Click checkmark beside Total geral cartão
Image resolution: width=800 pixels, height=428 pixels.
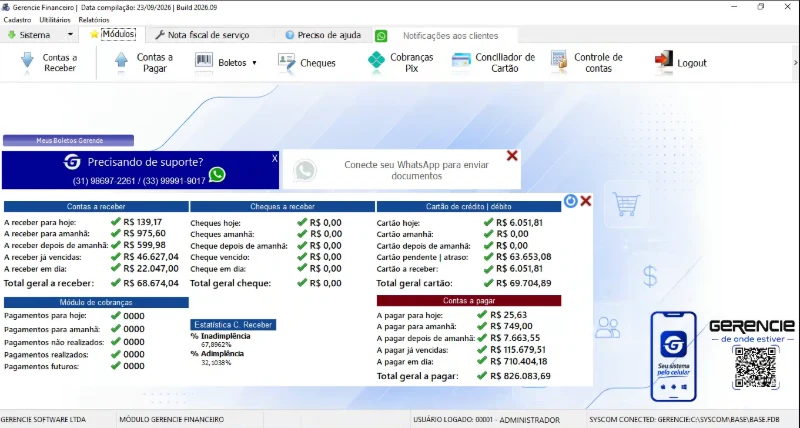coord(488,282)
